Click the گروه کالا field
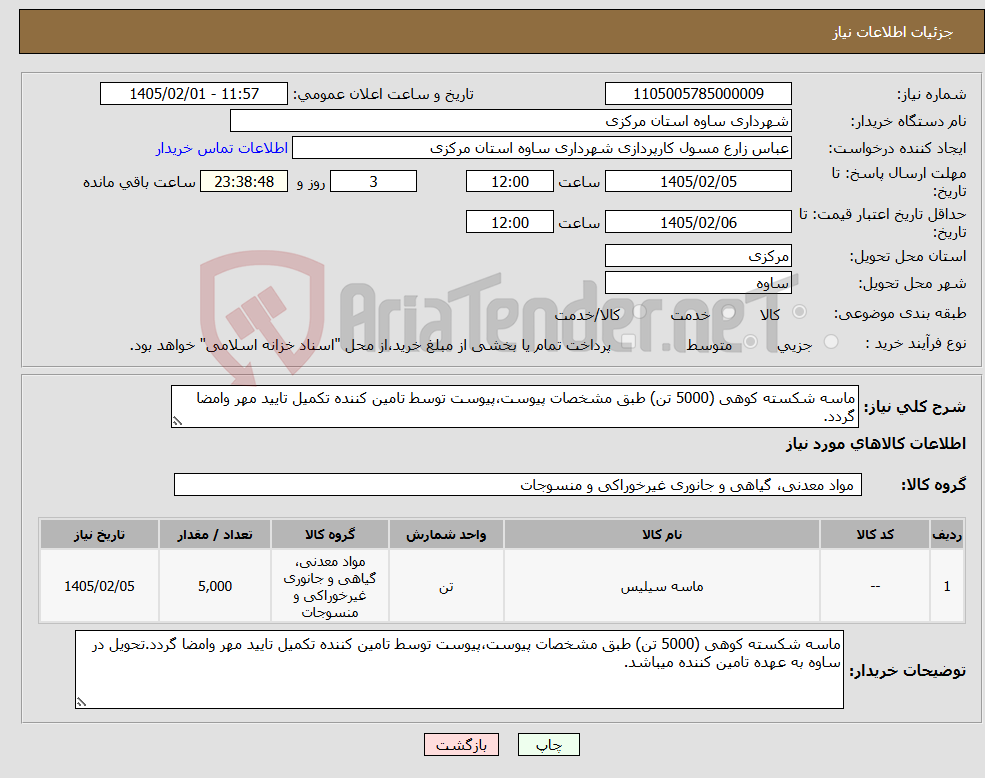 pyautogui.click(x=518, y=485)
